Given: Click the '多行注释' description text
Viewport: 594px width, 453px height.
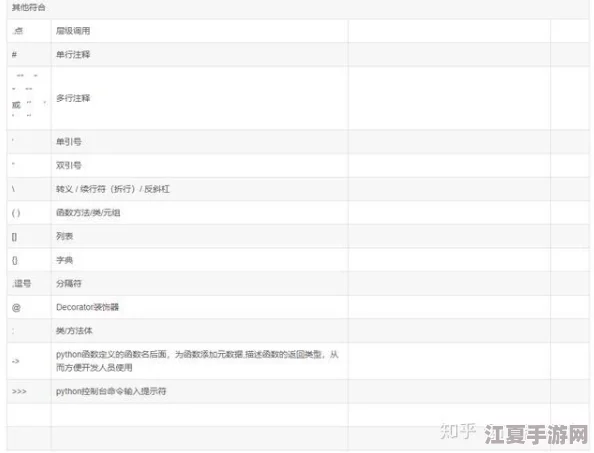Looking at the screenshot, I should pos(73,98).
